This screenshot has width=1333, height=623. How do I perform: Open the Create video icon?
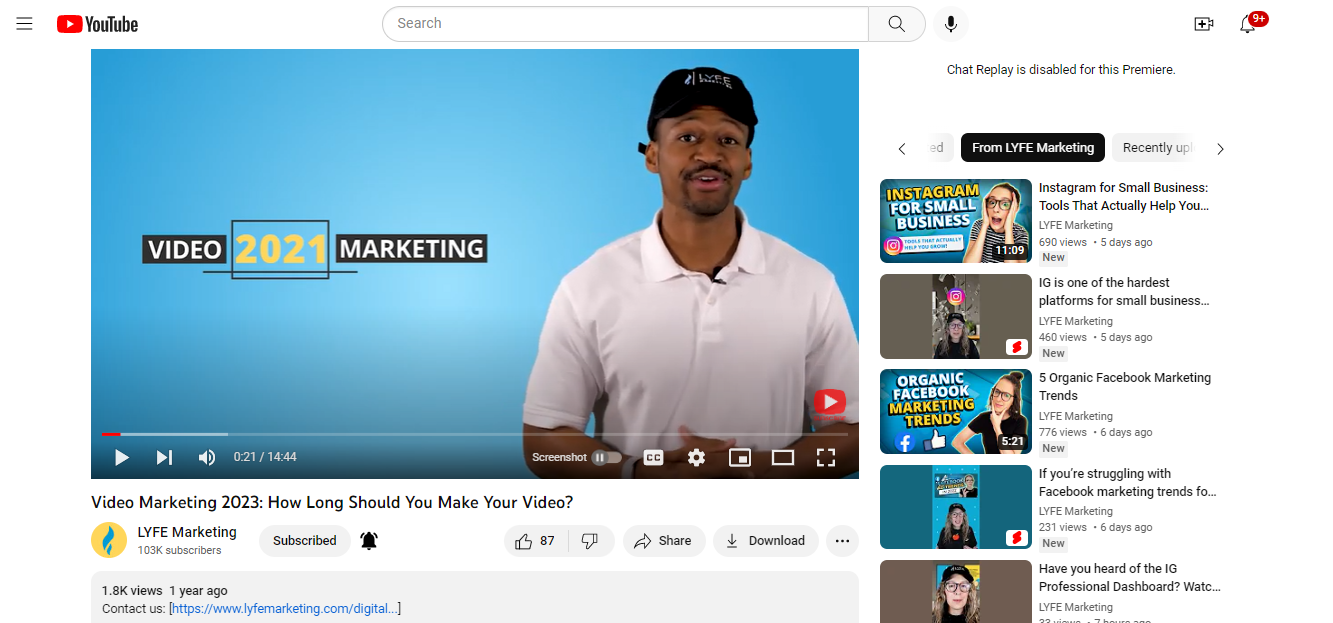(x=1204, y=24)
